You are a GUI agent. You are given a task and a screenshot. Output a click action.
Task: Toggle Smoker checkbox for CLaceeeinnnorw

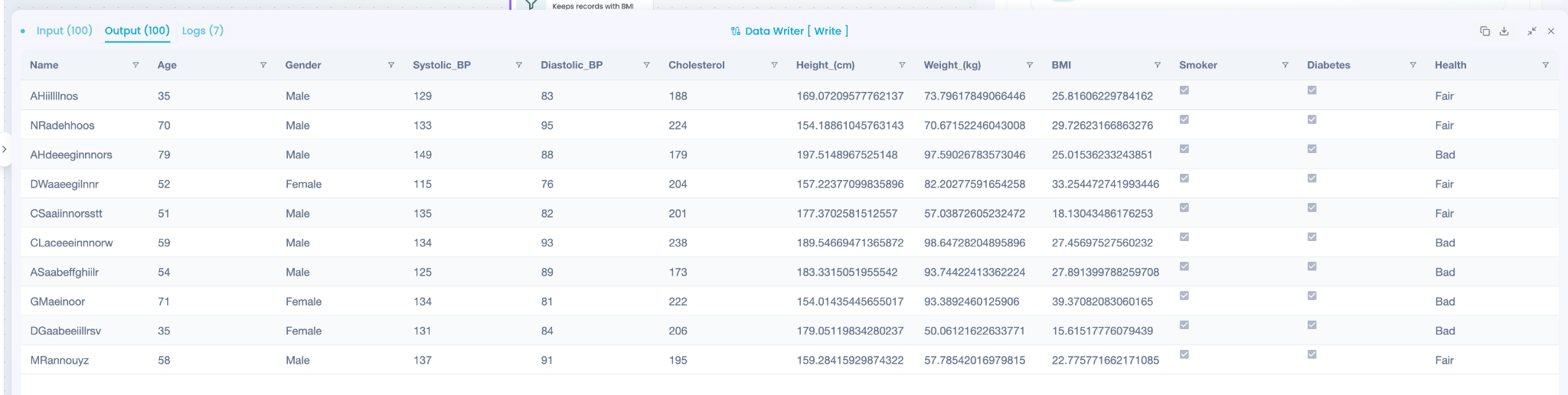(1184, 237)
